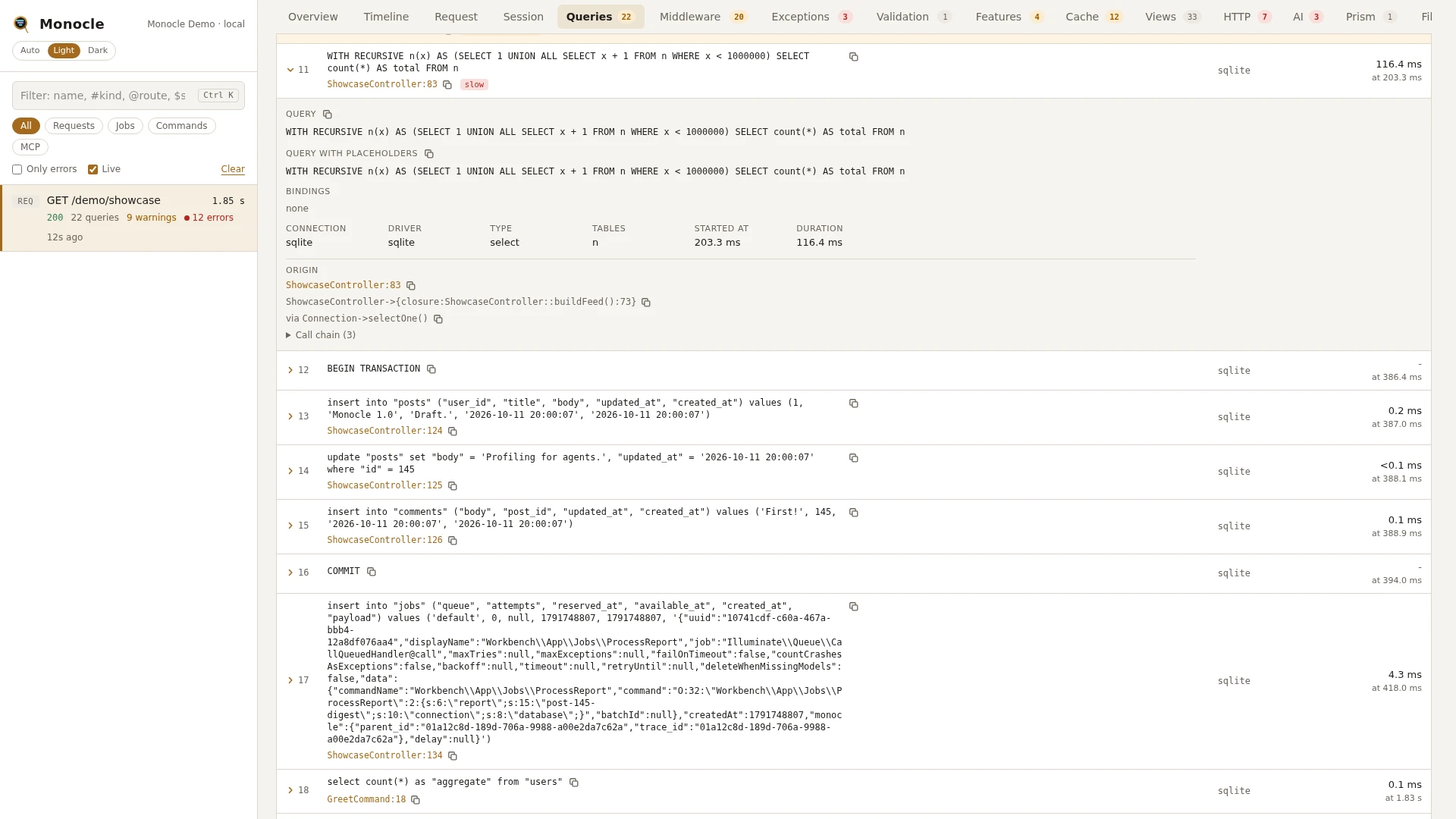Filter by Jobs

[x=125, y=126]
